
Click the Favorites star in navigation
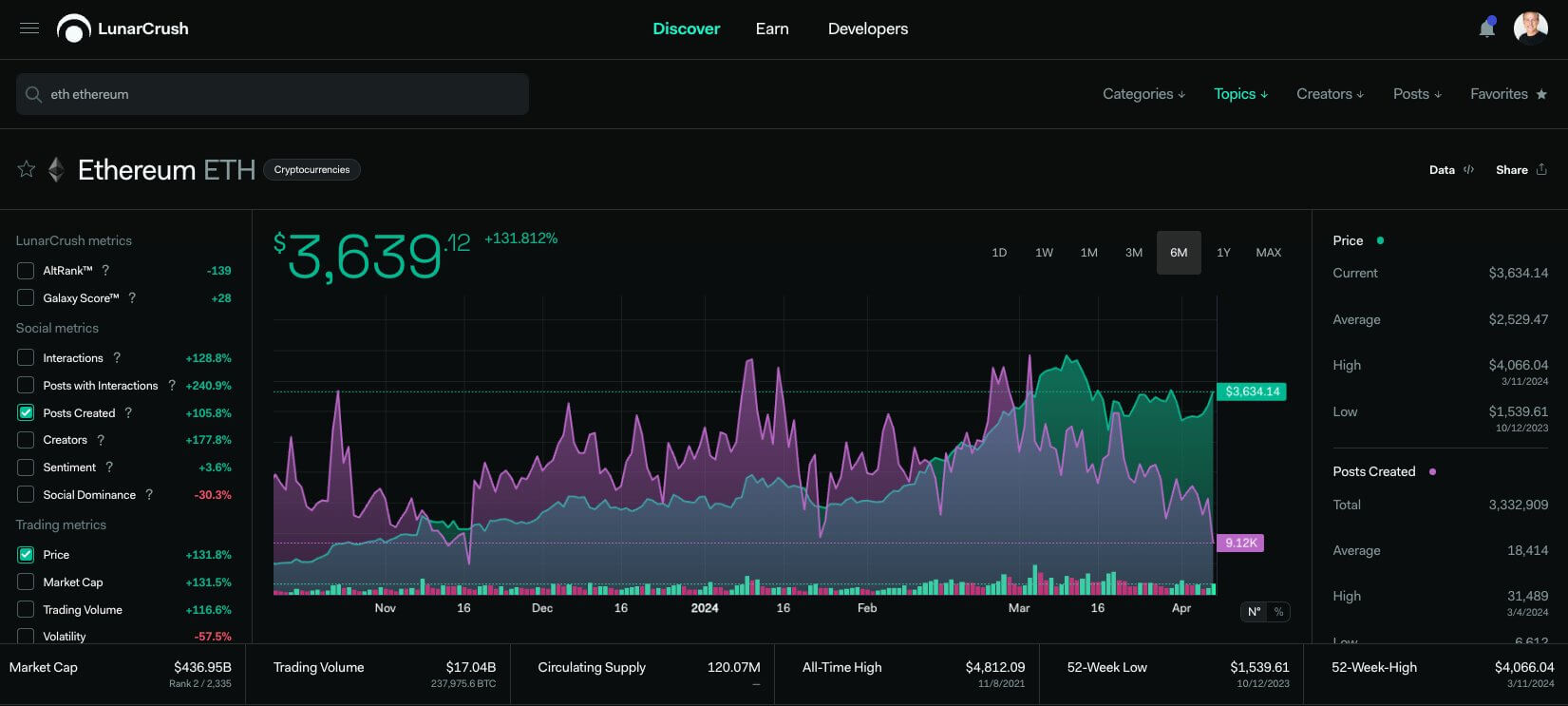1540,94
